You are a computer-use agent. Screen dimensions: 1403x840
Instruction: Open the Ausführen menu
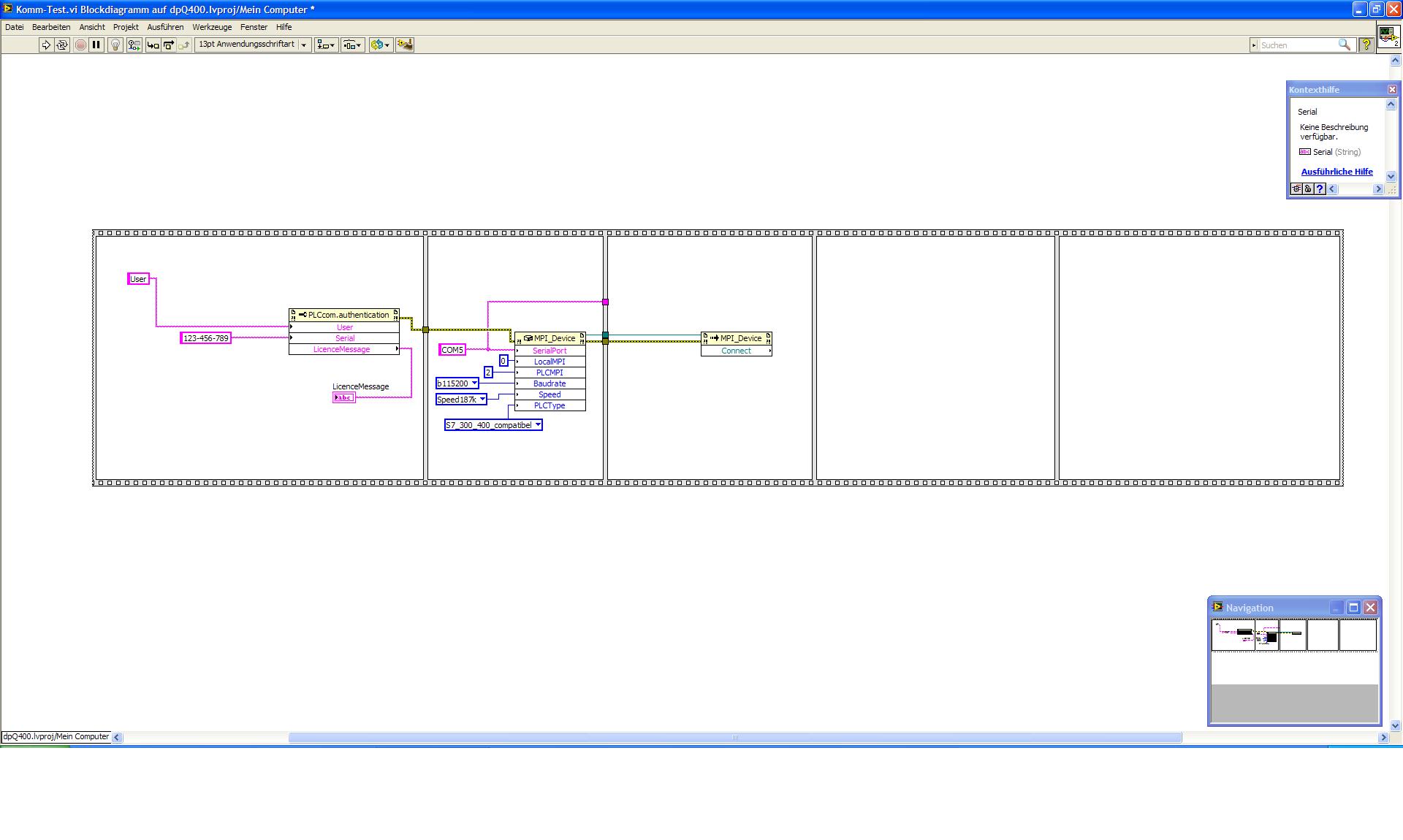coord(165,27)
